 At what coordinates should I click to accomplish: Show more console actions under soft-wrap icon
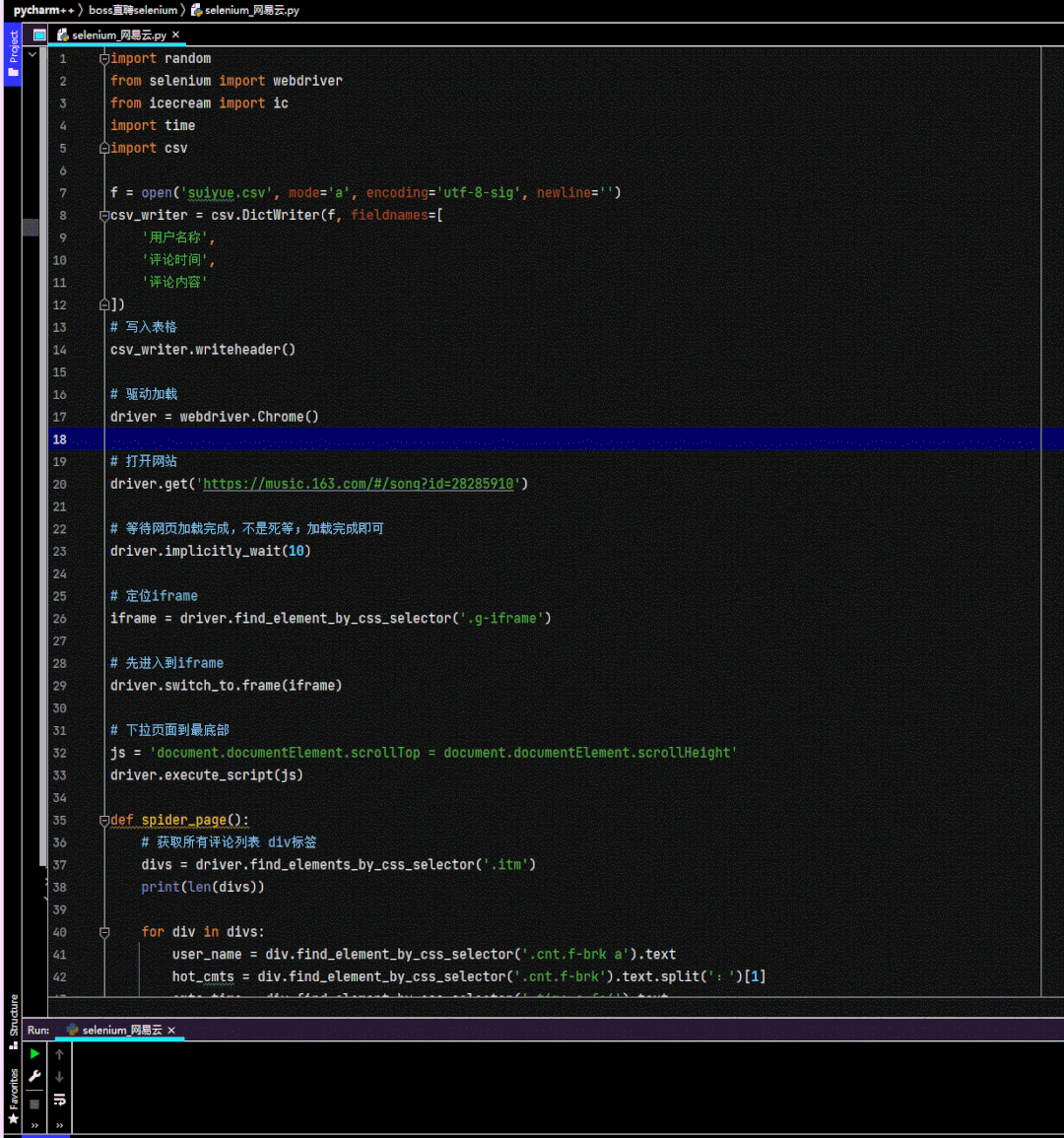click(59, 1125)
